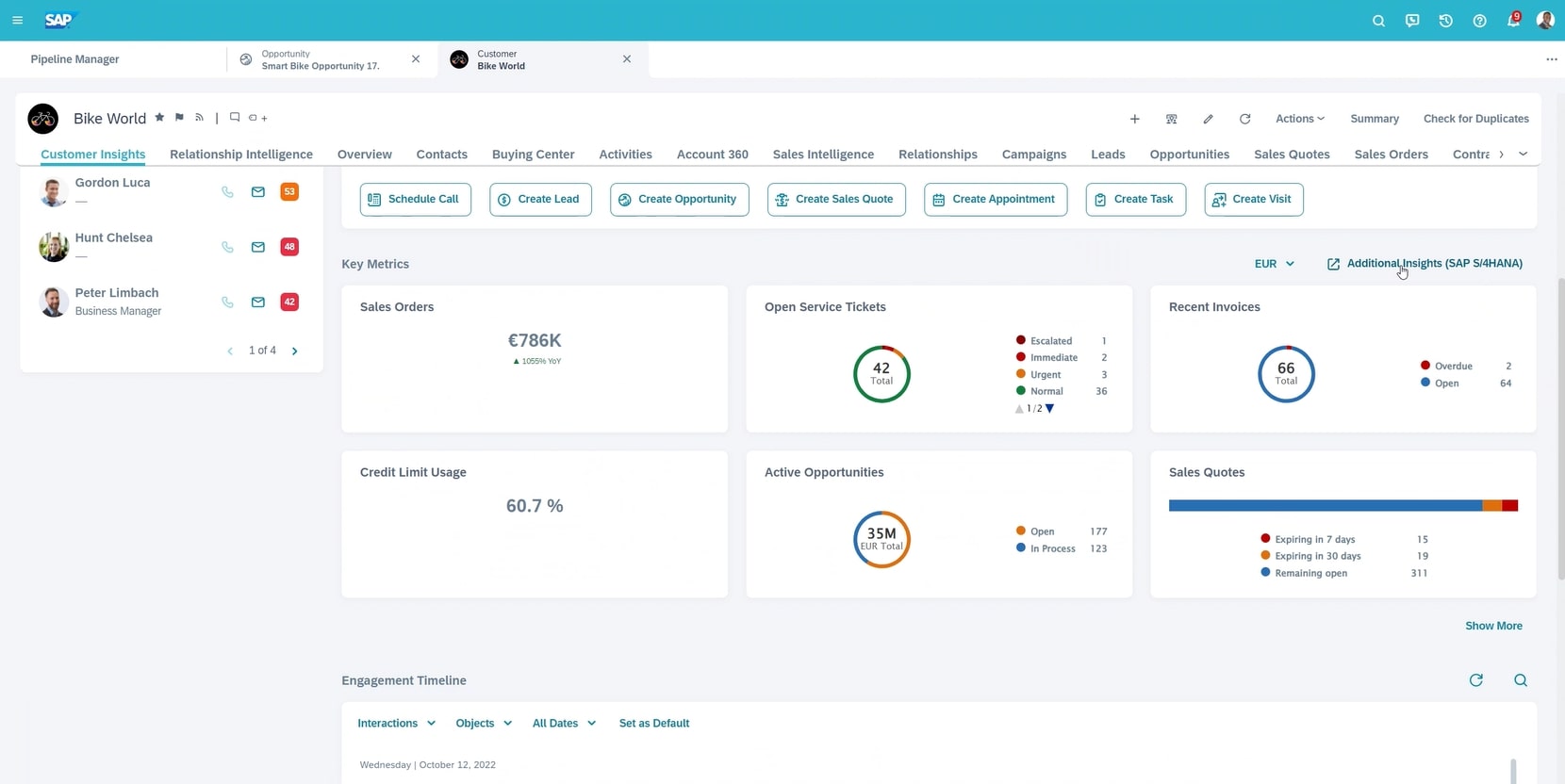Click Create Sales Quote button

[x=836, y=200]
